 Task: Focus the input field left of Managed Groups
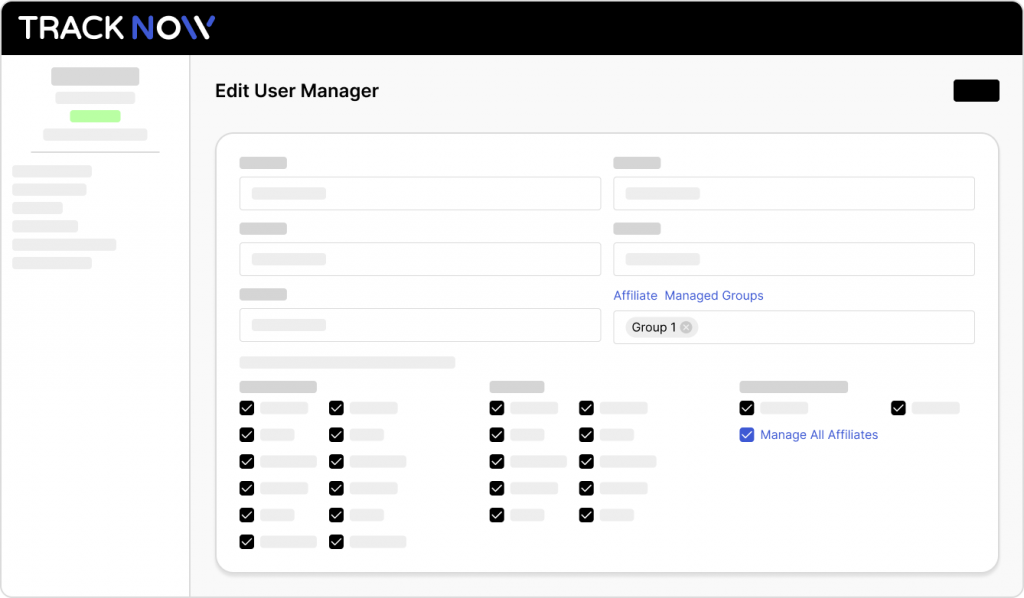coord(420,325)
